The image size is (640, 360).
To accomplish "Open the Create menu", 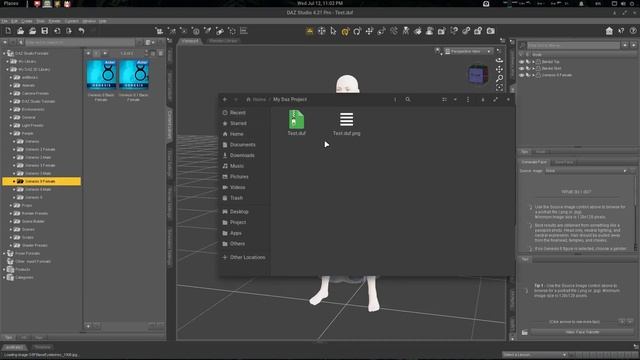I will [27, 21].
